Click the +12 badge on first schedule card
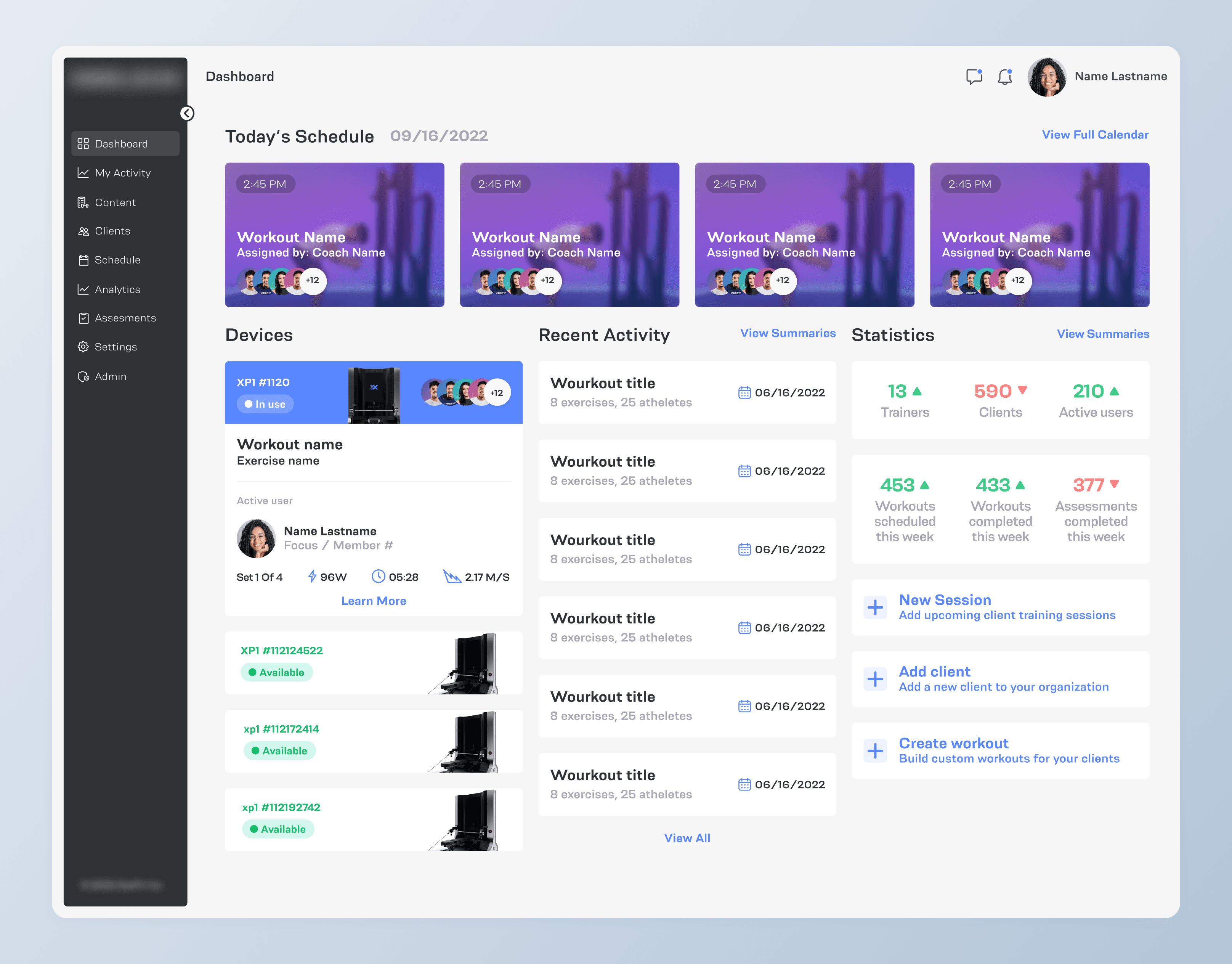 pyautogui.click(x=313, y=281)
